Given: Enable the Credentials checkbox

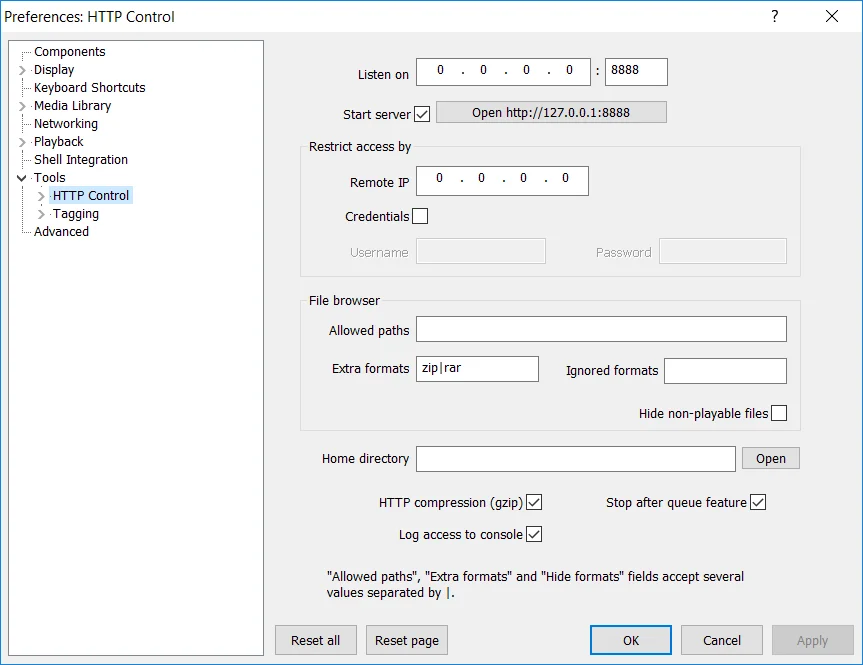Looking at the screenshot, I should 420,216.
